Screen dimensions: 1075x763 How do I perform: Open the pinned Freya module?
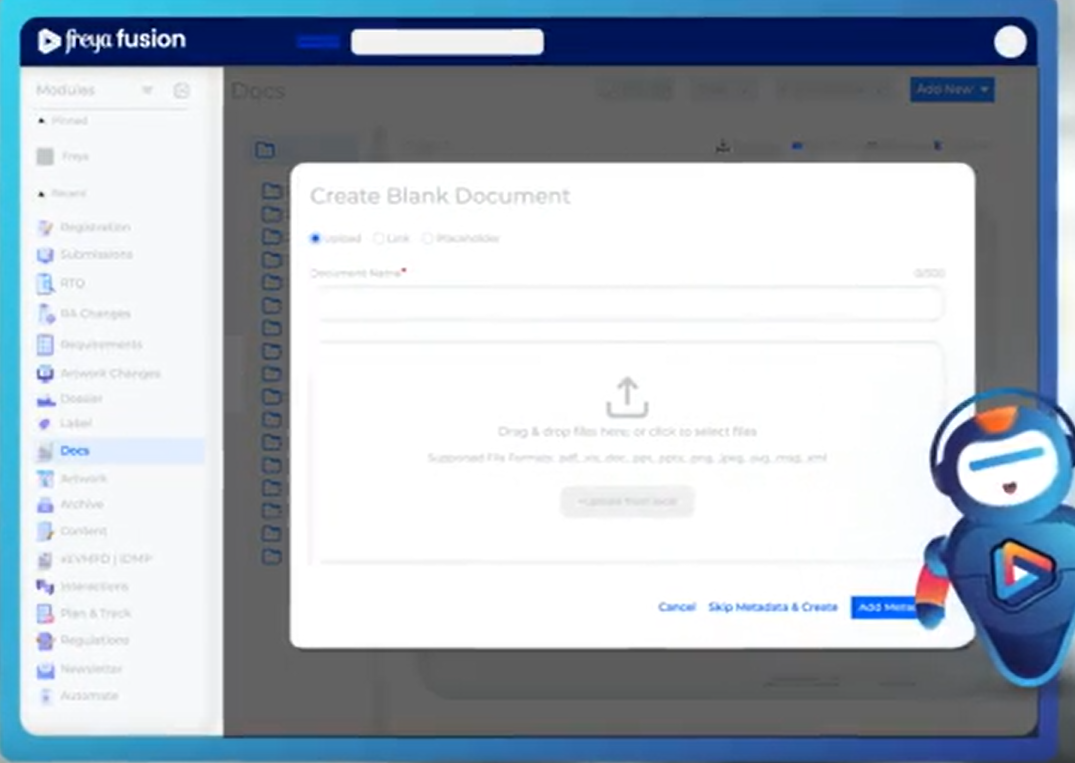click(x=63, y=156)
